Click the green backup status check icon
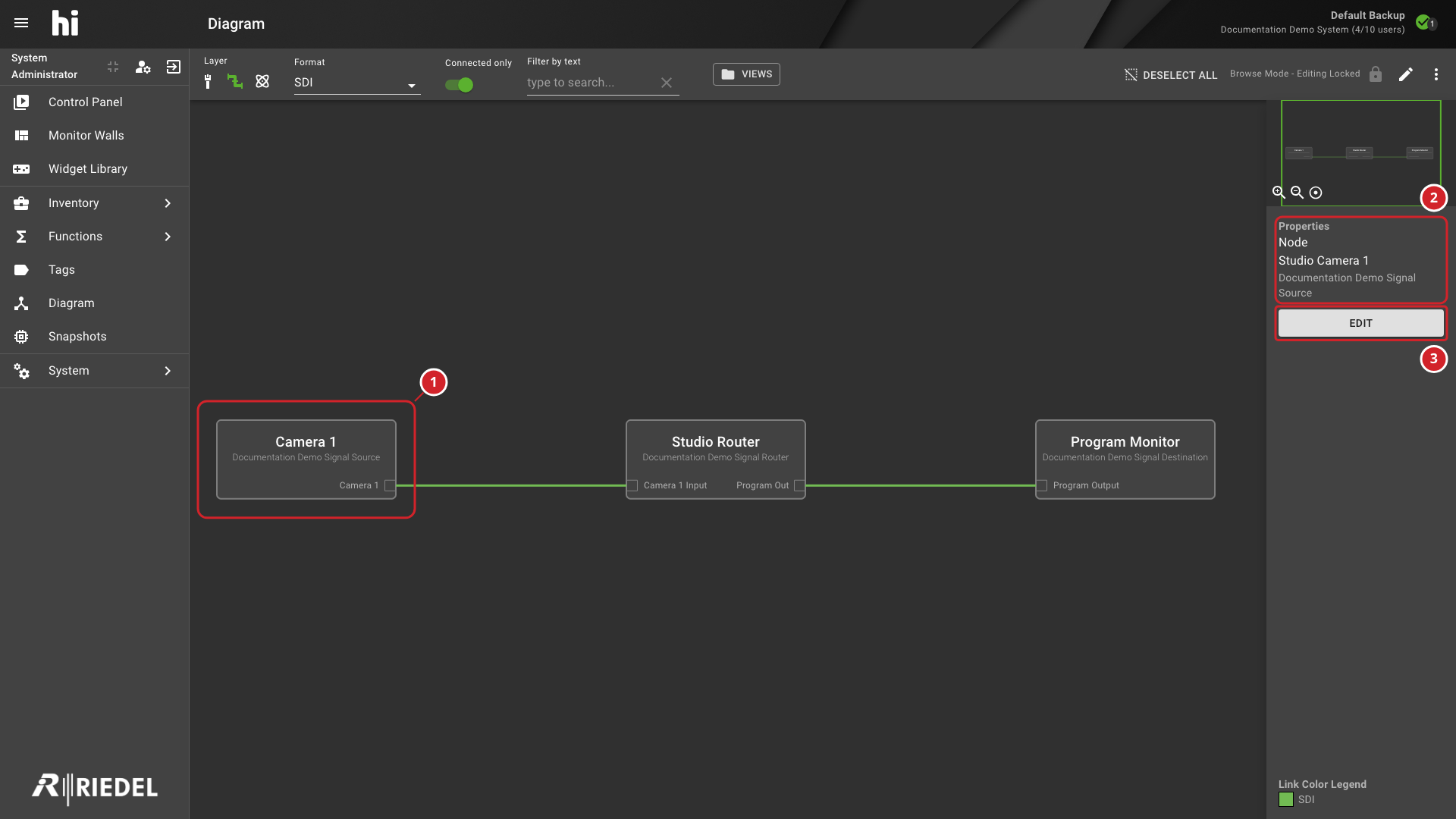 pyautogui.click(x=1423, y=22)
